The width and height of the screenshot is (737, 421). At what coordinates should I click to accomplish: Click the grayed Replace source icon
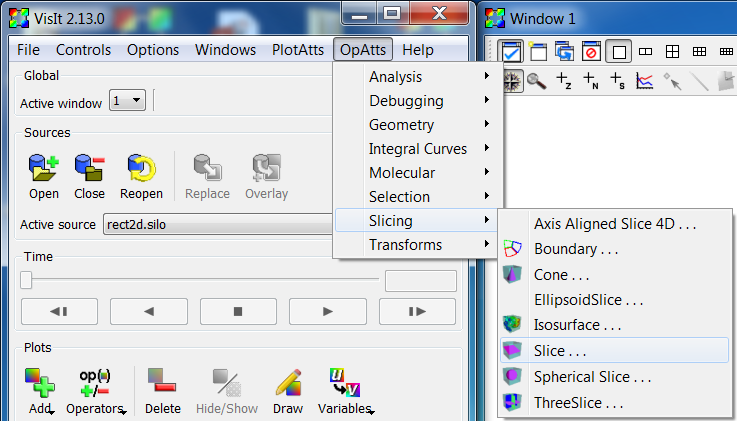pyautogui.click(x=207, y=168)
